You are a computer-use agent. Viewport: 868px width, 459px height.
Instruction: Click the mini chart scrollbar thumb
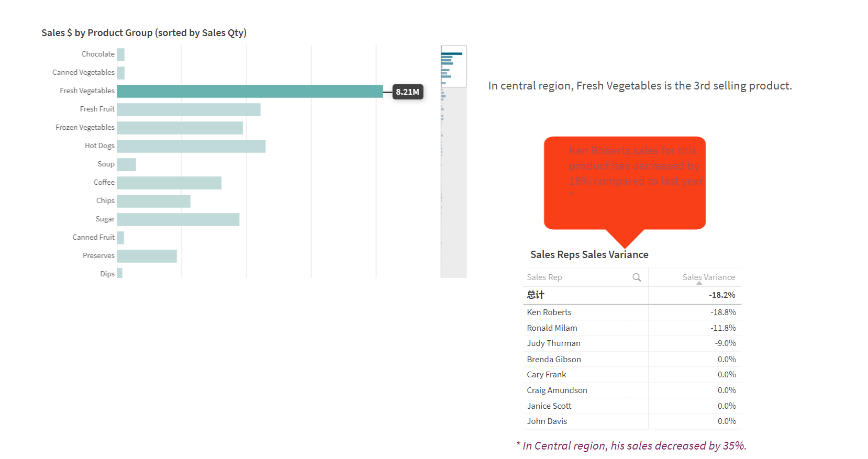[453, 66]
